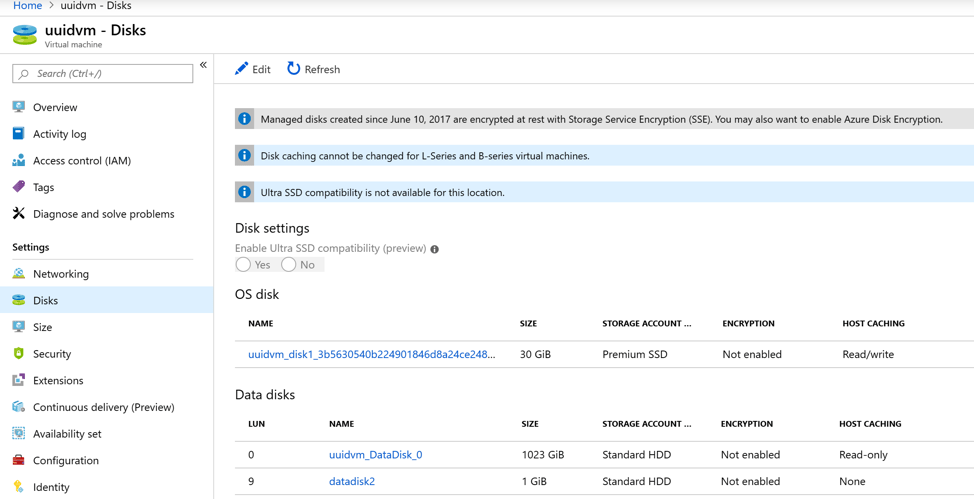Open the datadisk2 link
Screen dimensions: 974x499
coord(352,482)
